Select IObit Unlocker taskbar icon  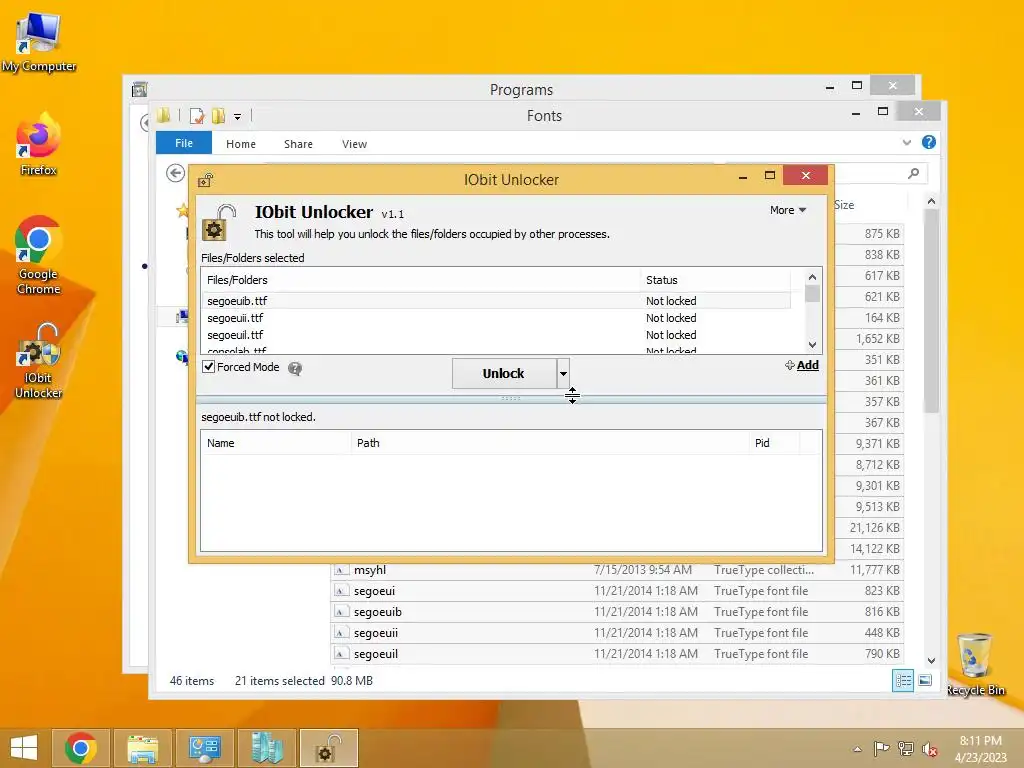(328, 748)
